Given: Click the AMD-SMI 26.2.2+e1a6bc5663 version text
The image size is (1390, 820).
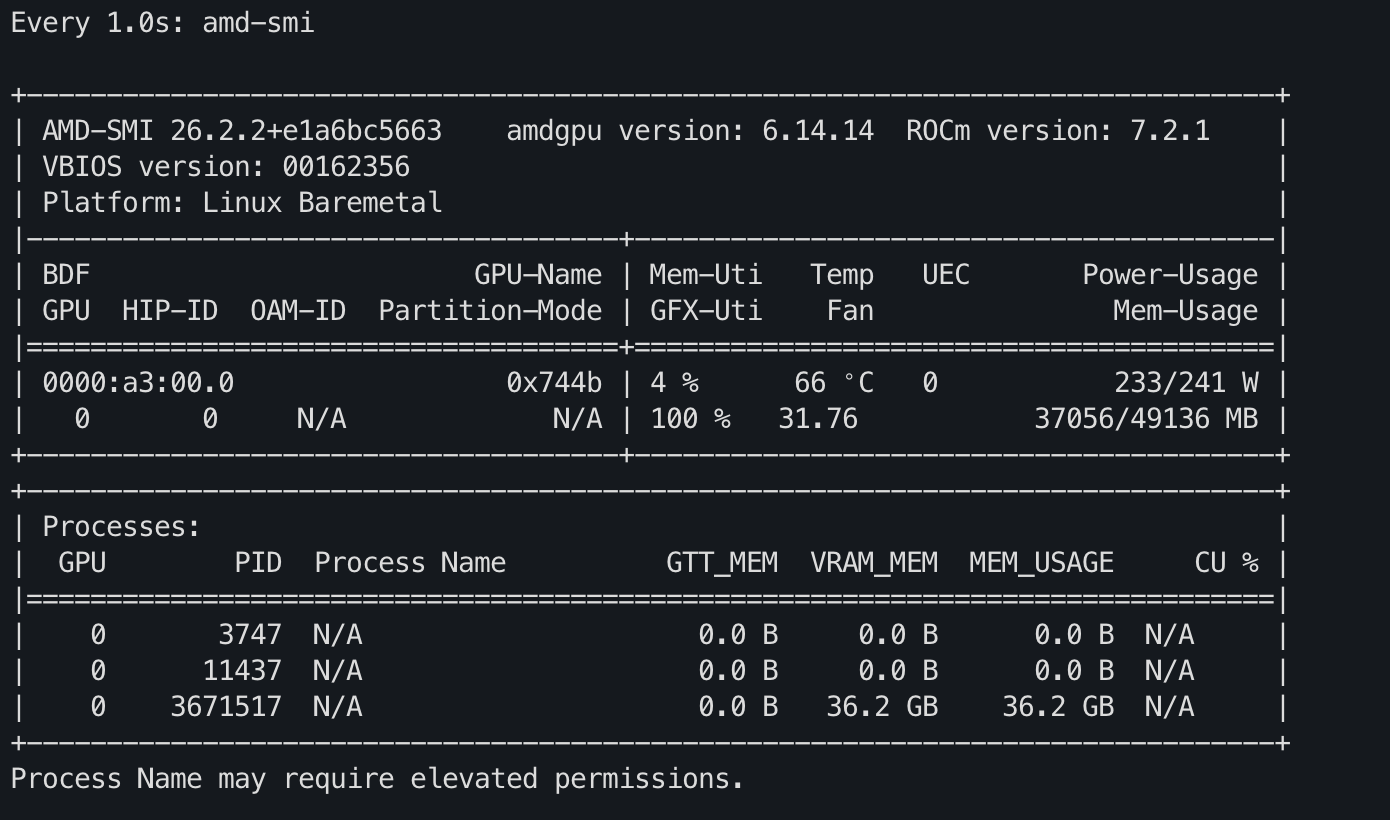Looking at the screenshot, I should pos(242,131).
